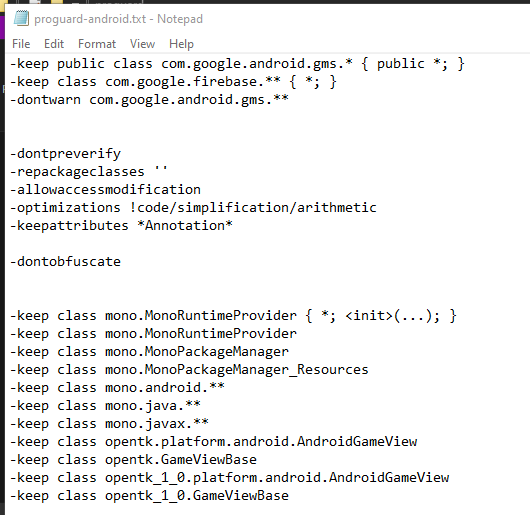
Task: Click the proguard-android.txt title bar text
Action: [x=118, y=19]
